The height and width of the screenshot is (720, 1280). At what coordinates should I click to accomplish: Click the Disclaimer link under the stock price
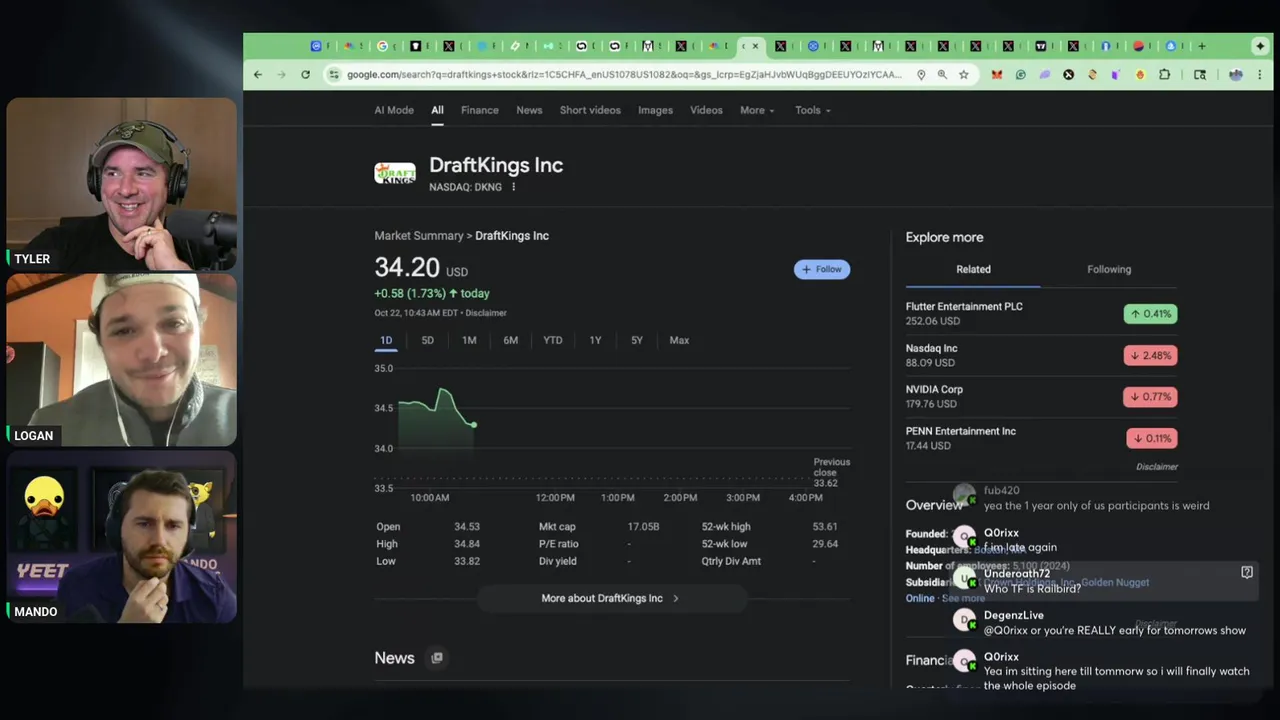[x=486, y=313]
